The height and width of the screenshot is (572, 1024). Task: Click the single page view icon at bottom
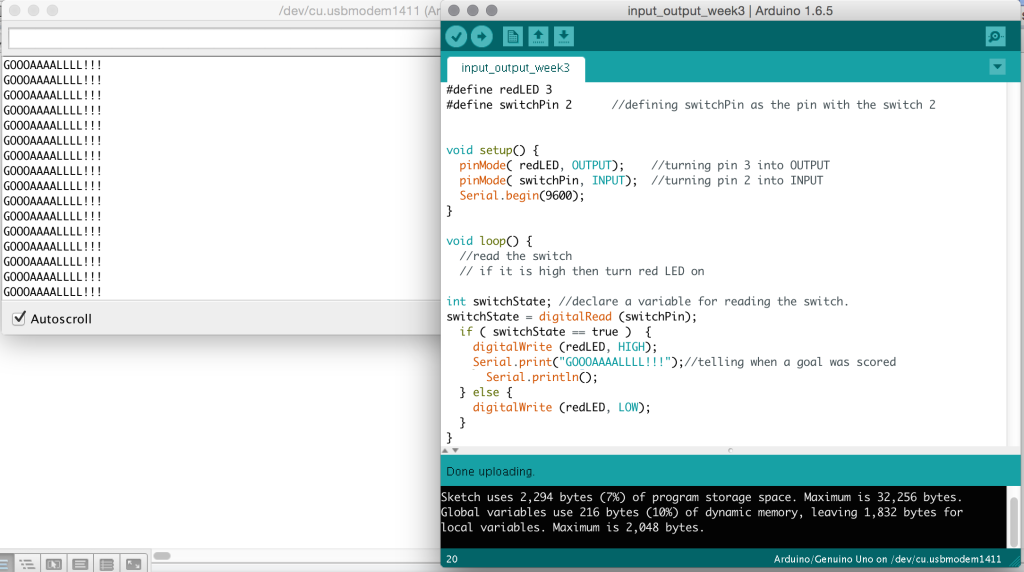[80, 564]
